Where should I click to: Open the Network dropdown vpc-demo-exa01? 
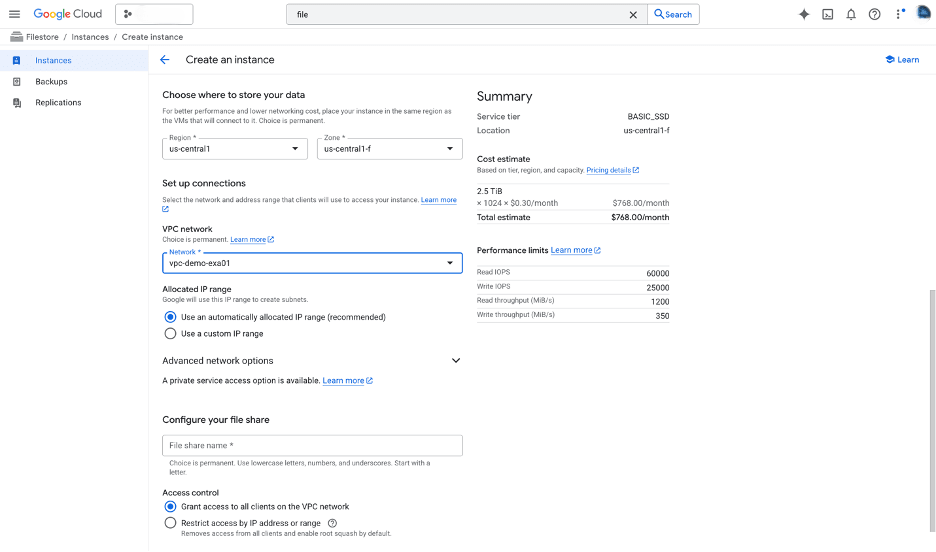click(x=312, y=263)
